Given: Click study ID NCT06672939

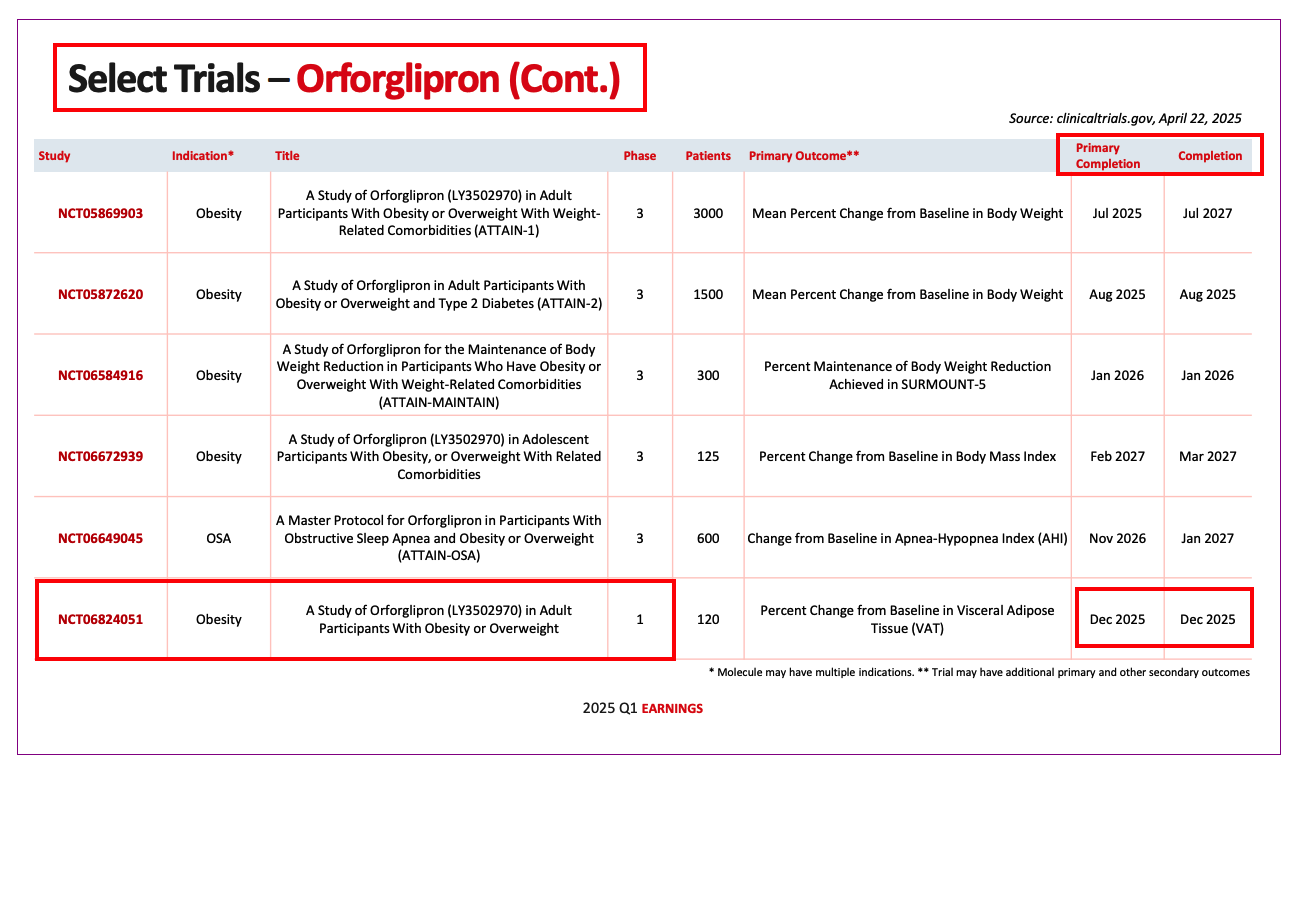Looking at the screenshot, I should tap(100, 457).
